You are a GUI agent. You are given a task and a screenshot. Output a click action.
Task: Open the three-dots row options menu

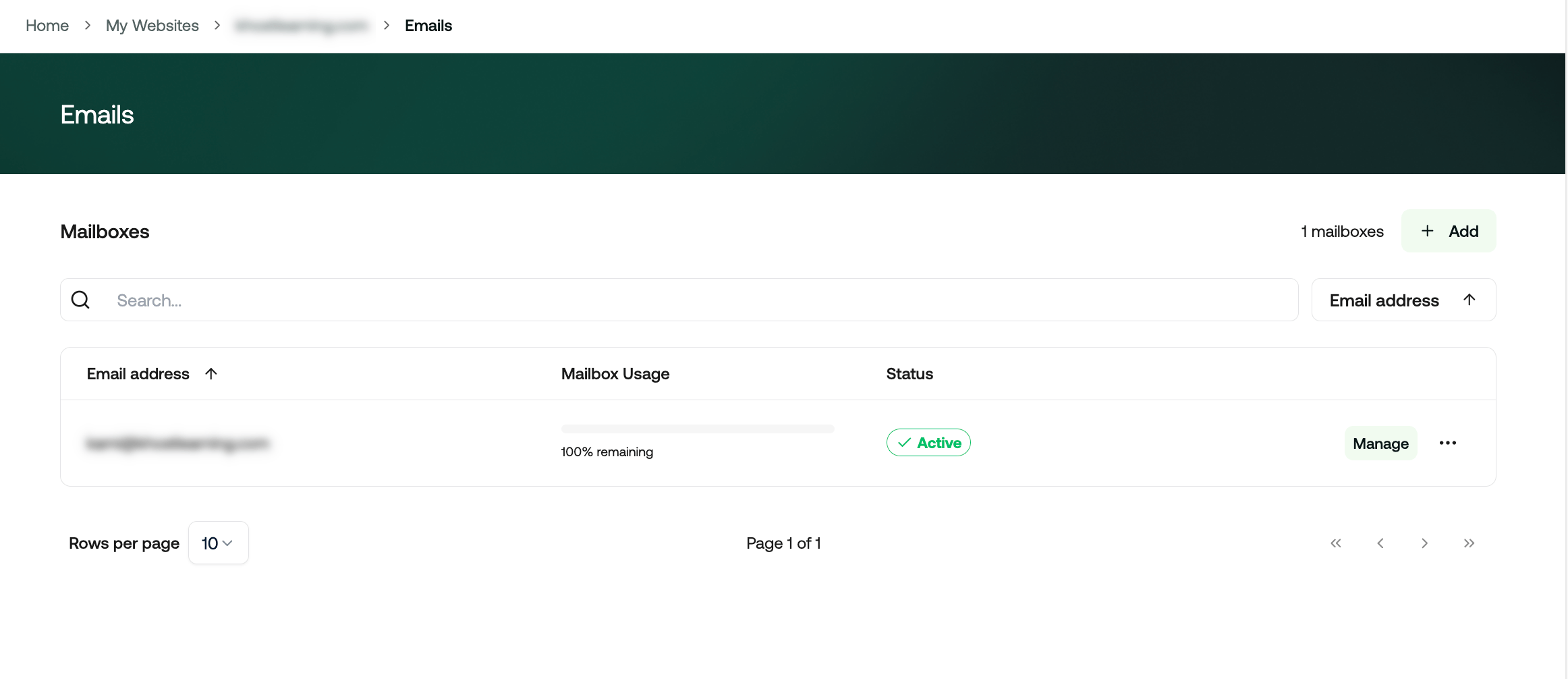(1447, 443)
